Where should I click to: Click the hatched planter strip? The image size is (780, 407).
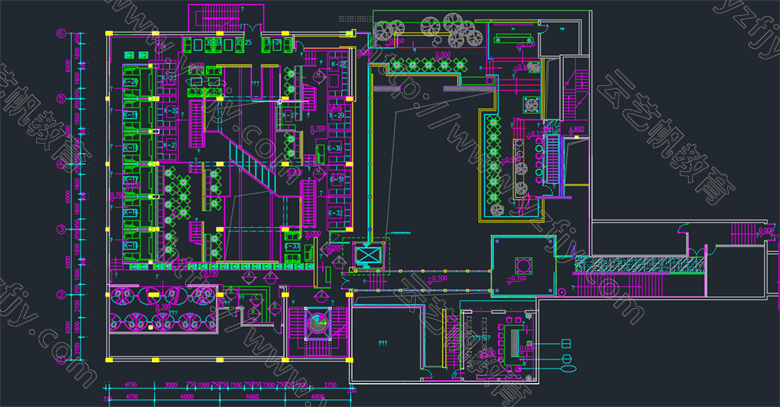(x=640, y=264)
